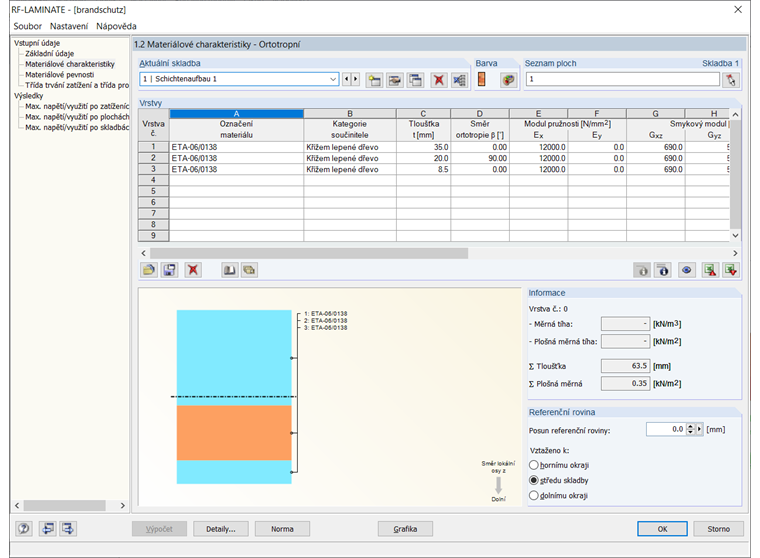Open the Aktuální skladba dropdown
The image size is (760, 558).
333,79
